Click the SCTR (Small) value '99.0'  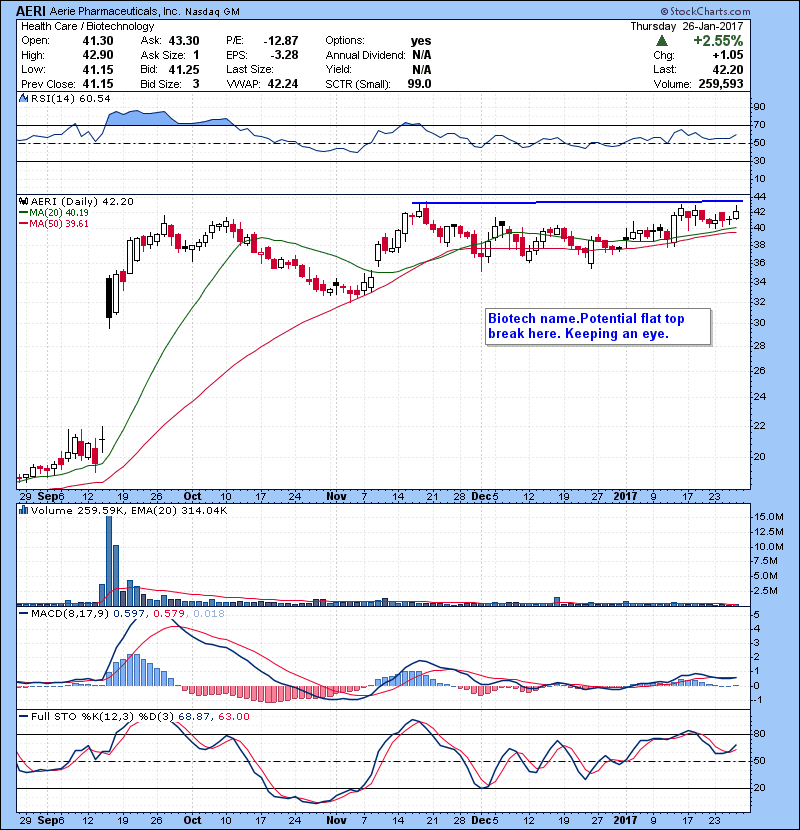pyautogui.click(x=419, y=84)
